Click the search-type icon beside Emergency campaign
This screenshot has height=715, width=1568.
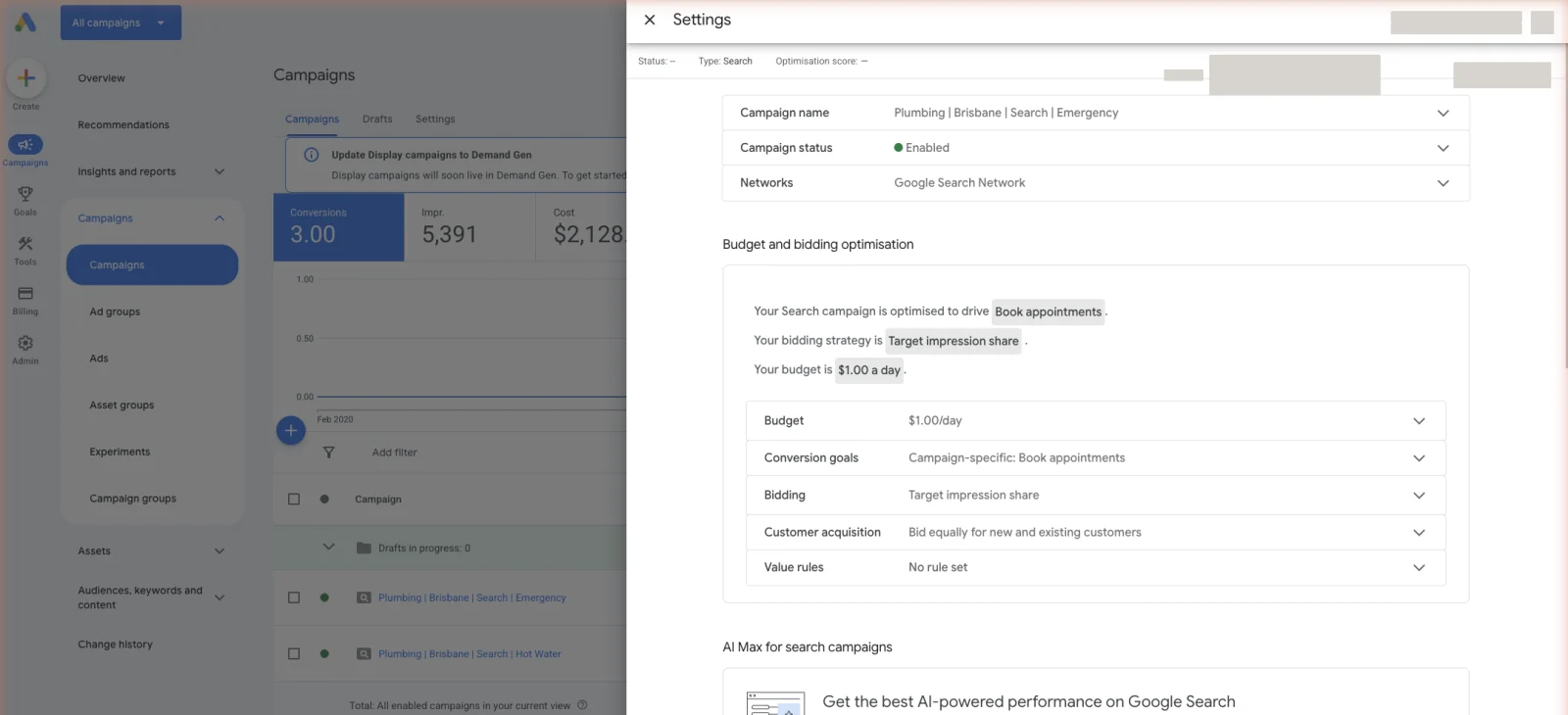click(x=364, y=597)
